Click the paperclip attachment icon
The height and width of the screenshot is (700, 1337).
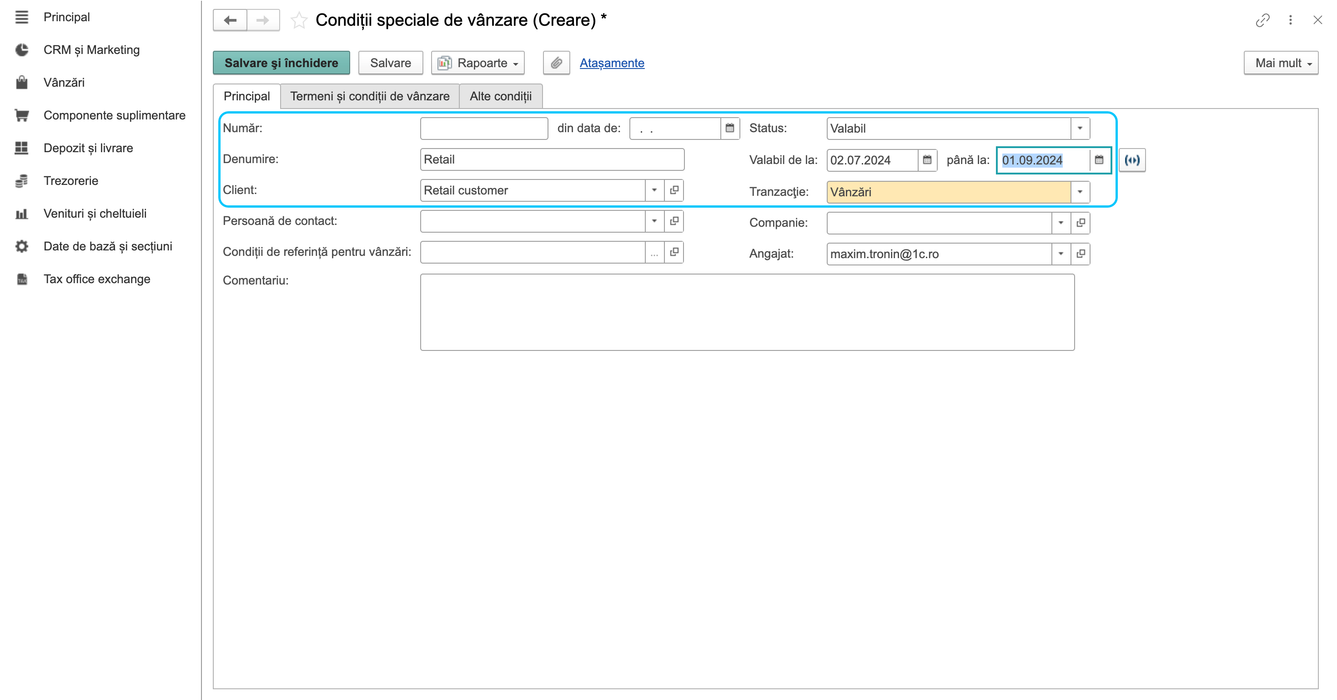click(x=557, y=63)
